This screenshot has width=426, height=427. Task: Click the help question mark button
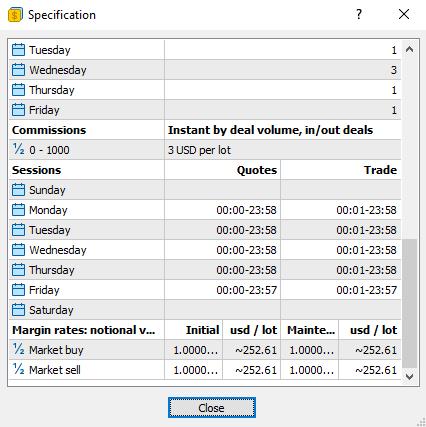[x=359, y=14]
